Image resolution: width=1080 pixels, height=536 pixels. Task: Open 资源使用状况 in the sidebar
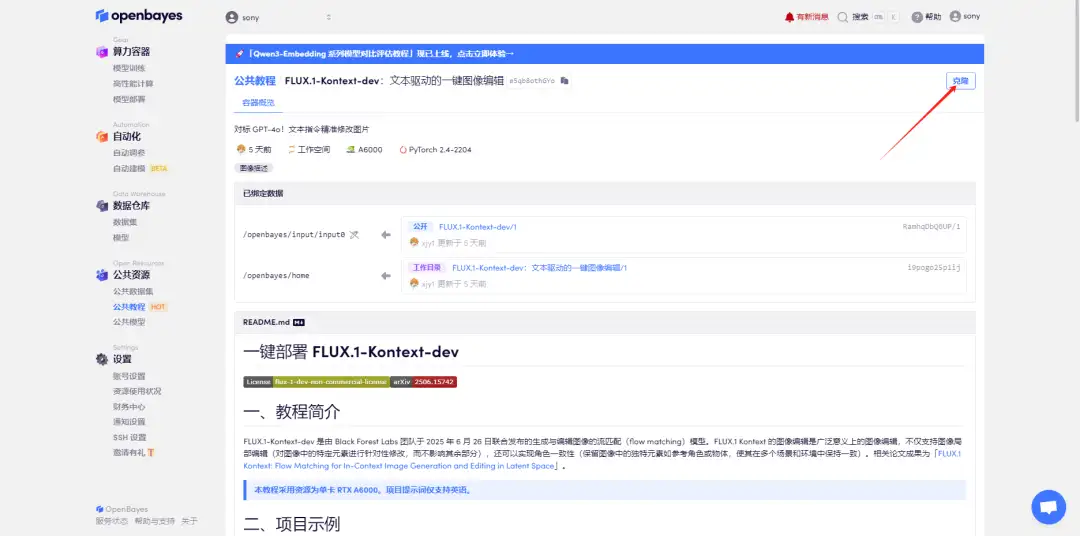[137, 391]
